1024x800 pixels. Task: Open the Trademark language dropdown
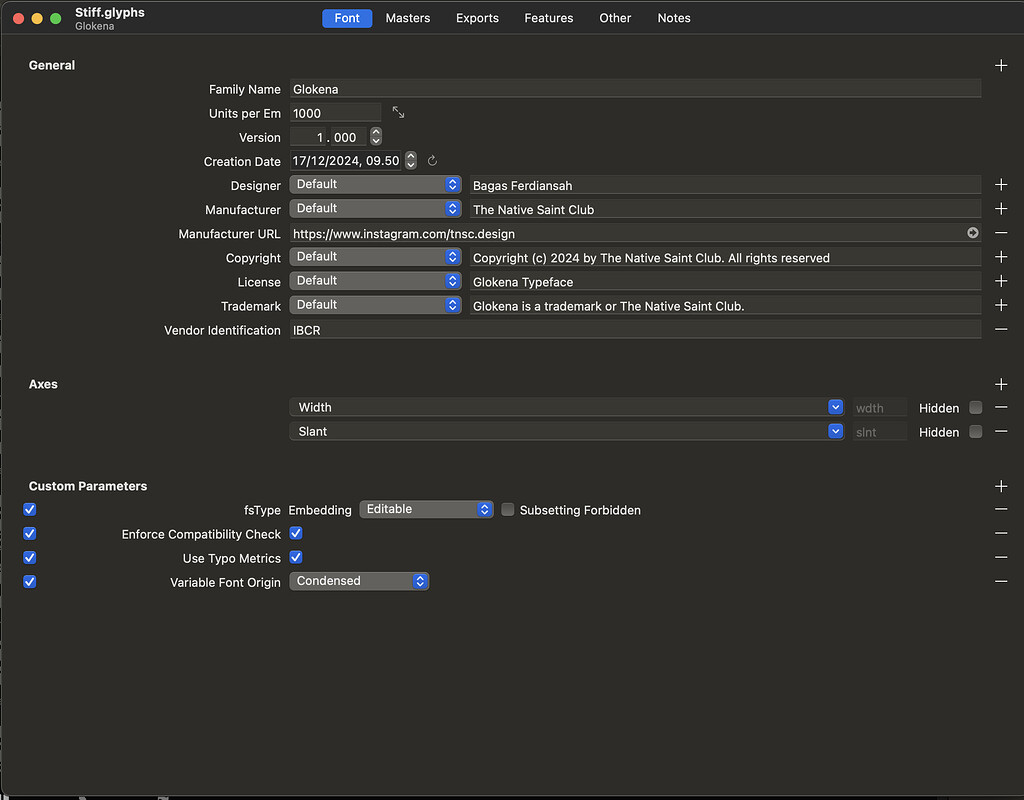(x=376, y=306)
